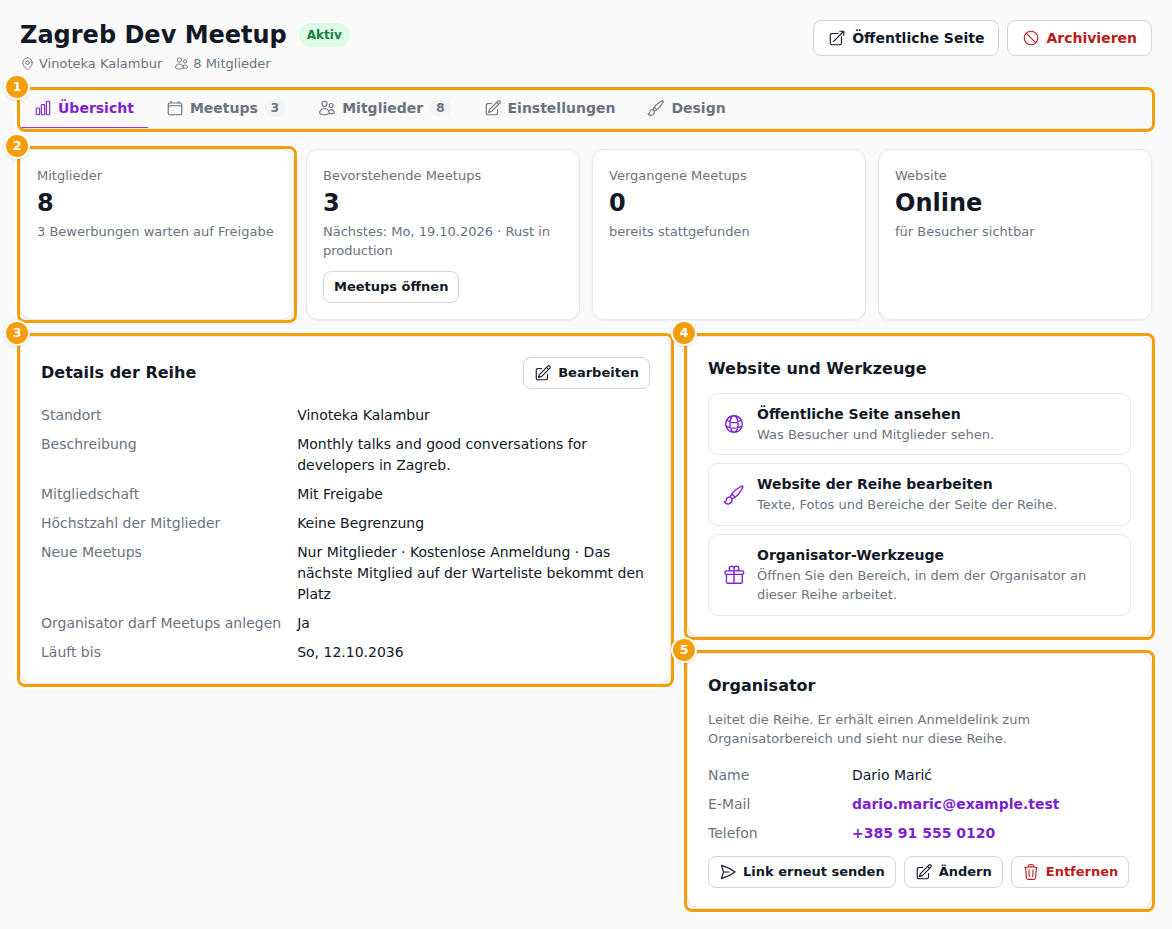Click the ban icon on Archivieren button
Screen dimensions: 1172x929
pyautogui.click(x=1031, y=38)
